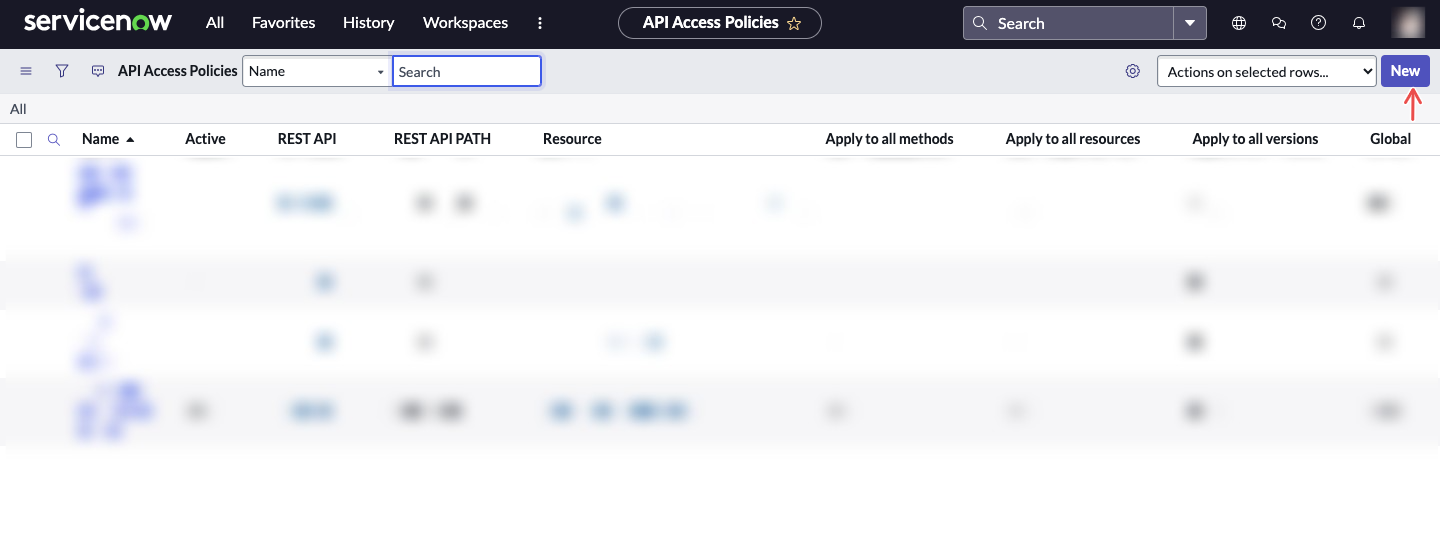Click the list personalization gear icon
This screenshot has width=1440, height=555.
coord(1132,71)
